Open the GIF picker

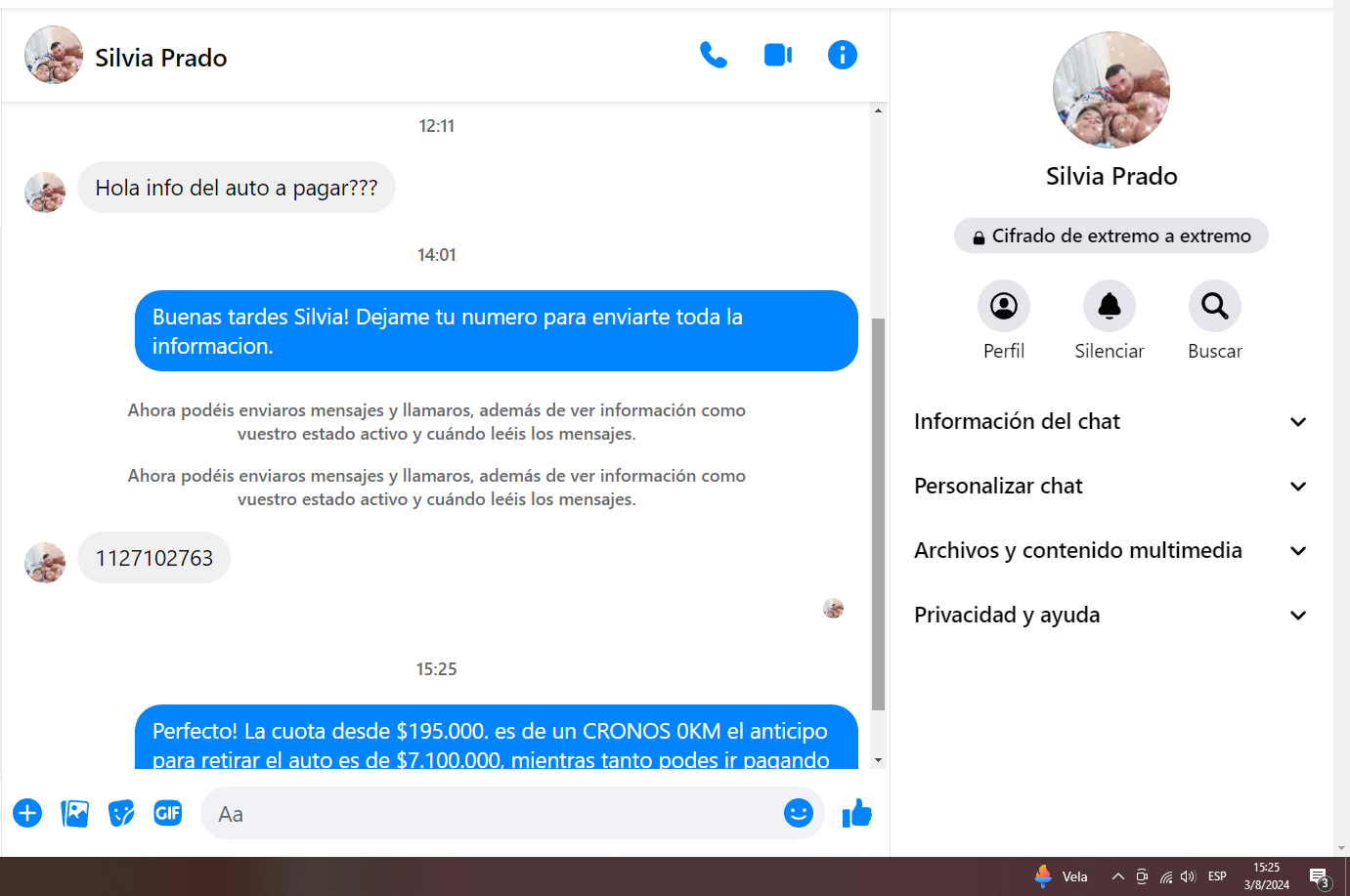coord(168,813)
